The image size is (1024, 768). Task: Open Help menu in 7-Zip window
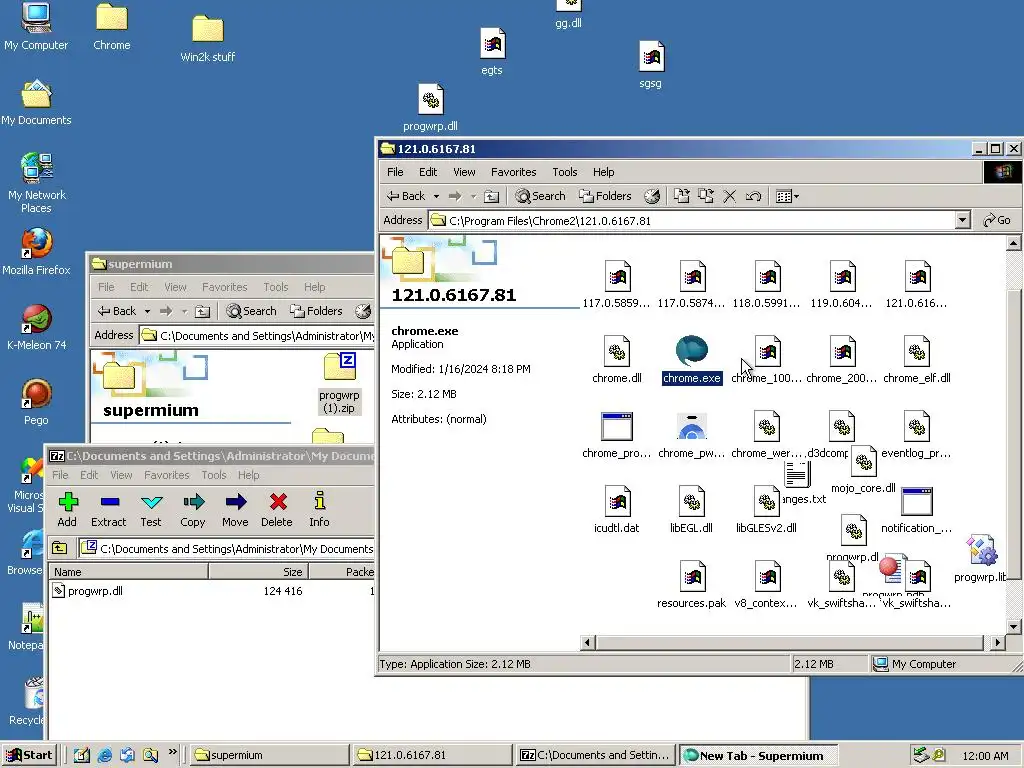pos(248,475)
